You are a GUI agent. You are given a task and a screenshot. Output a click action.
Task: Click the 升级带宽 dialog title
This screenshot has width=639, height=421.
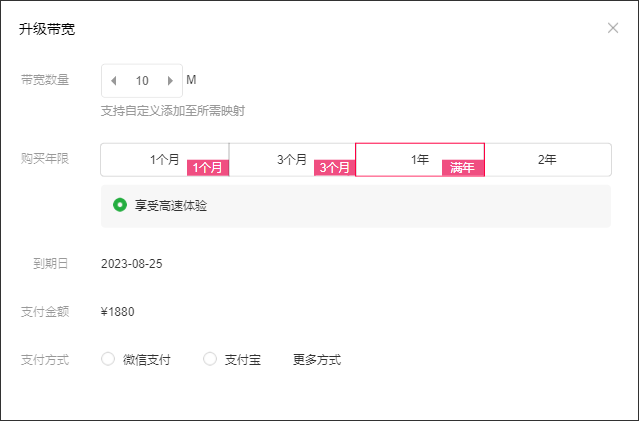47,29
